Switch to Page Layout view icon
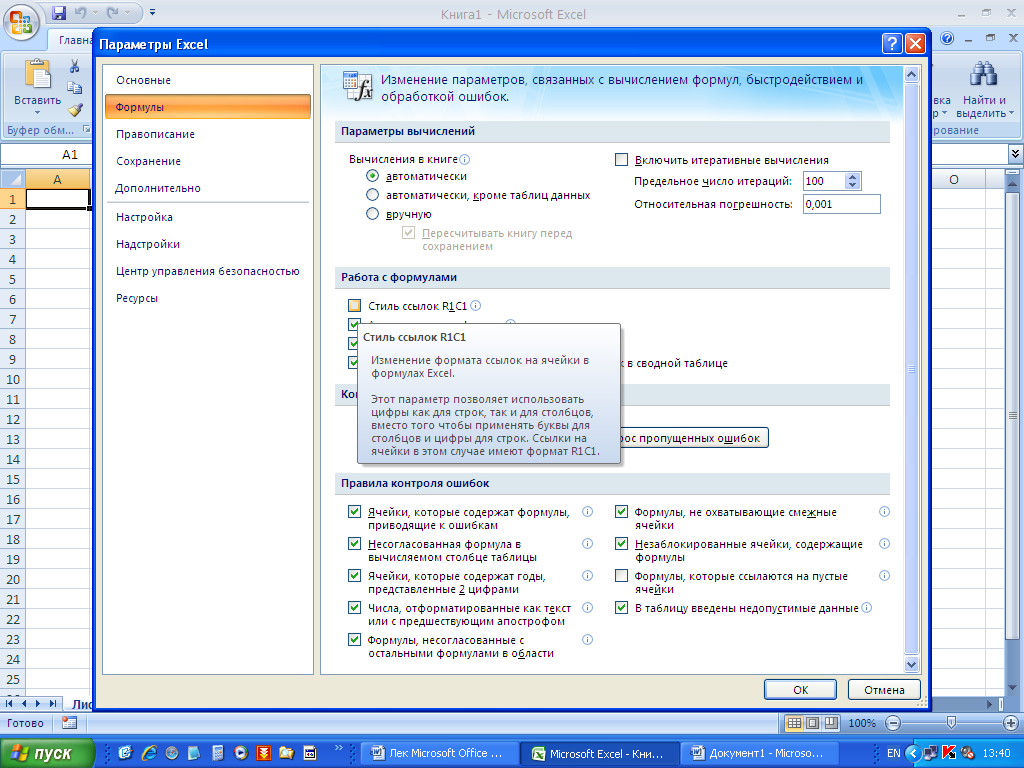The width and height of the screenshot is (1024, 768). 812,723
